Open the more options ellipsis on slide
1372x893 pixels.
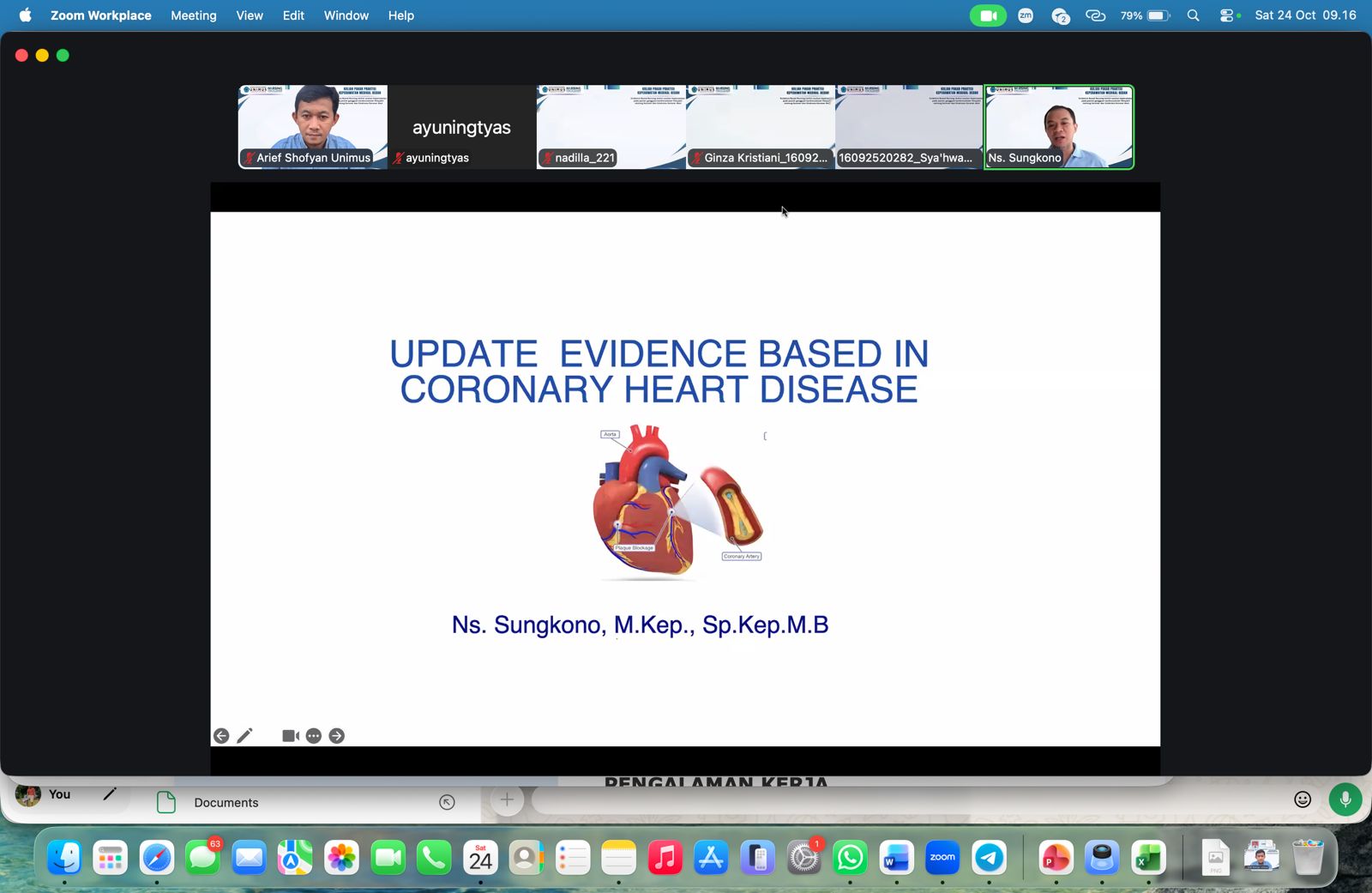314,736
